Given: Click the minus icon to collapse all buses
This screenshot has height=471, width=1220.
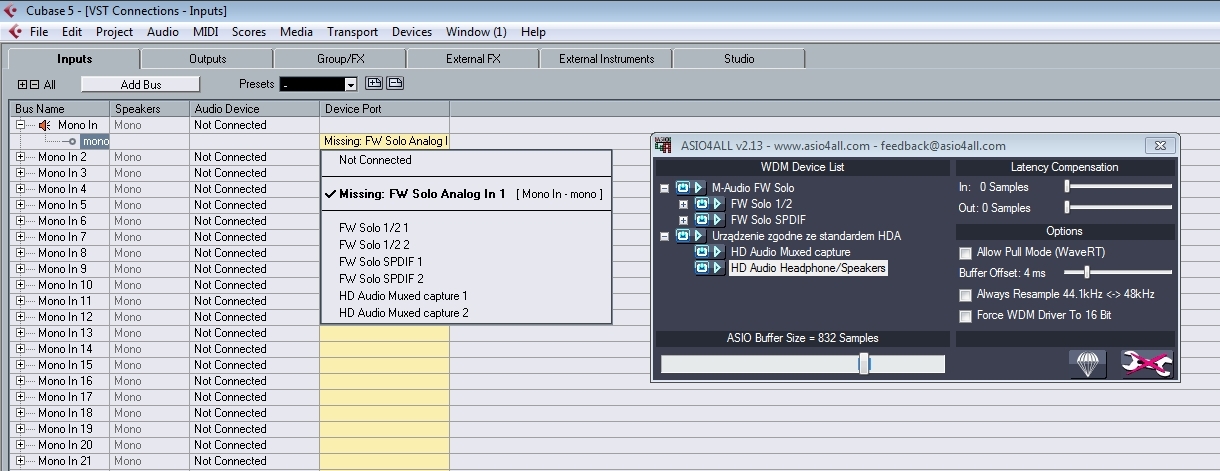Looking at the screenshot, I should 34,85.
